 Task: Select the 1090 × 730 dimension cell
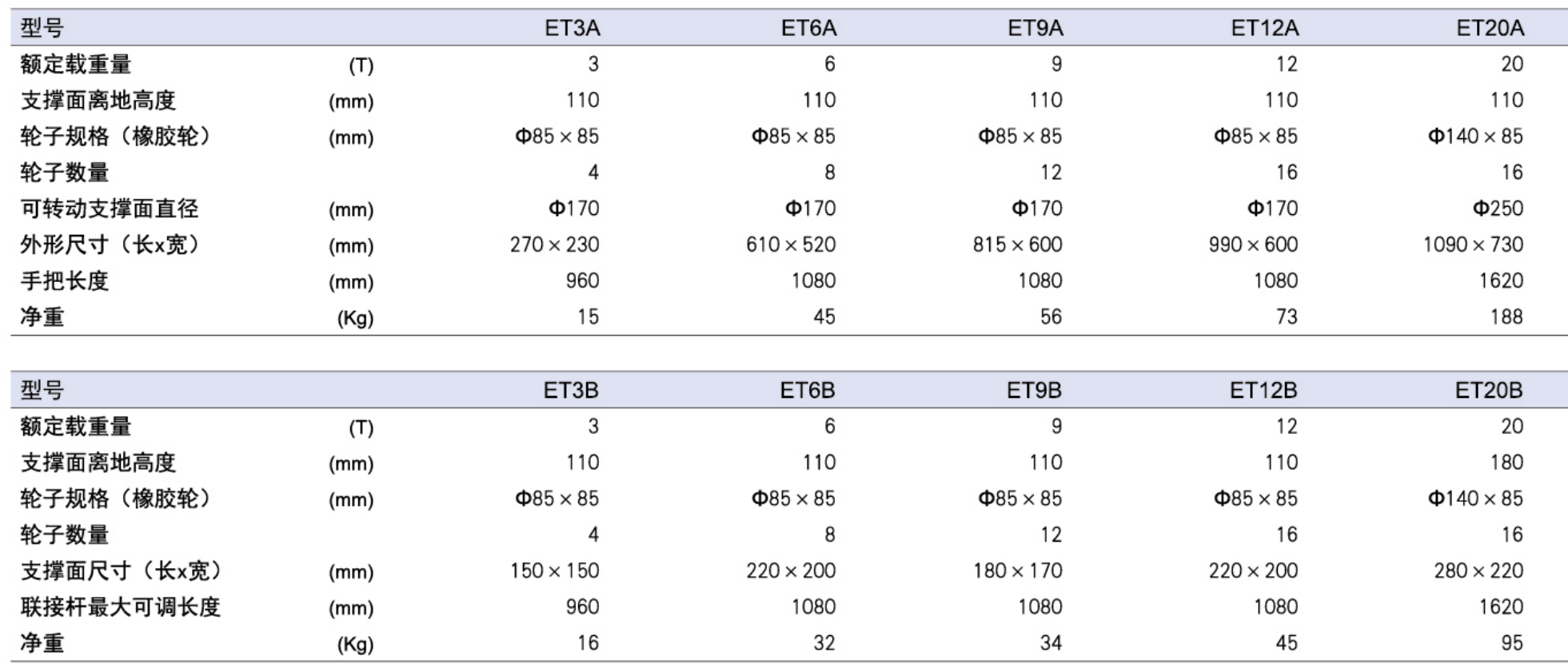tap(1473, 245)
